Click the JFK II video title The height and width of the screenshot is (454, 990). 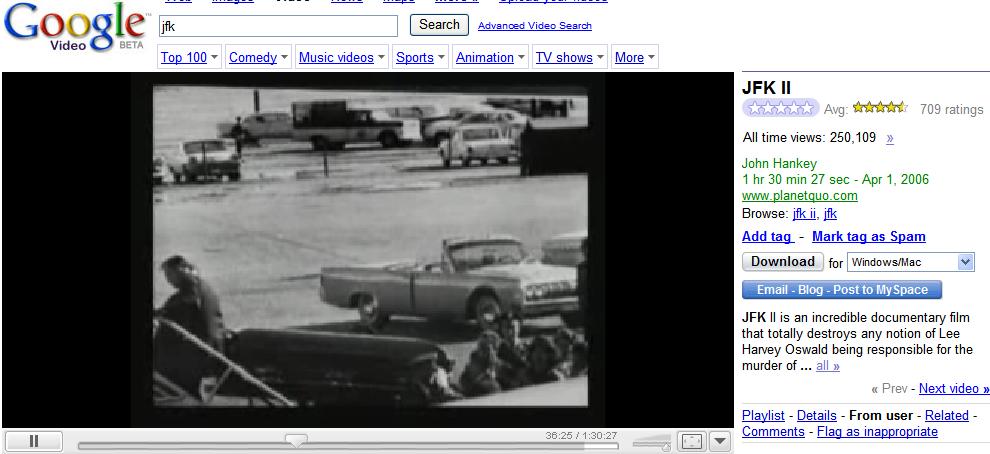[x=766, y=88]
